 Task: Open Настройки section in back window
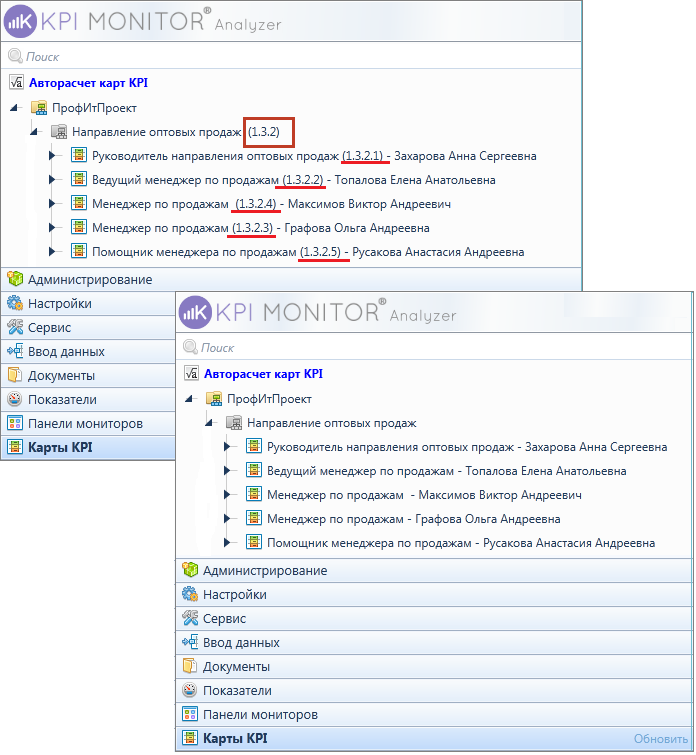click(89, 303)
